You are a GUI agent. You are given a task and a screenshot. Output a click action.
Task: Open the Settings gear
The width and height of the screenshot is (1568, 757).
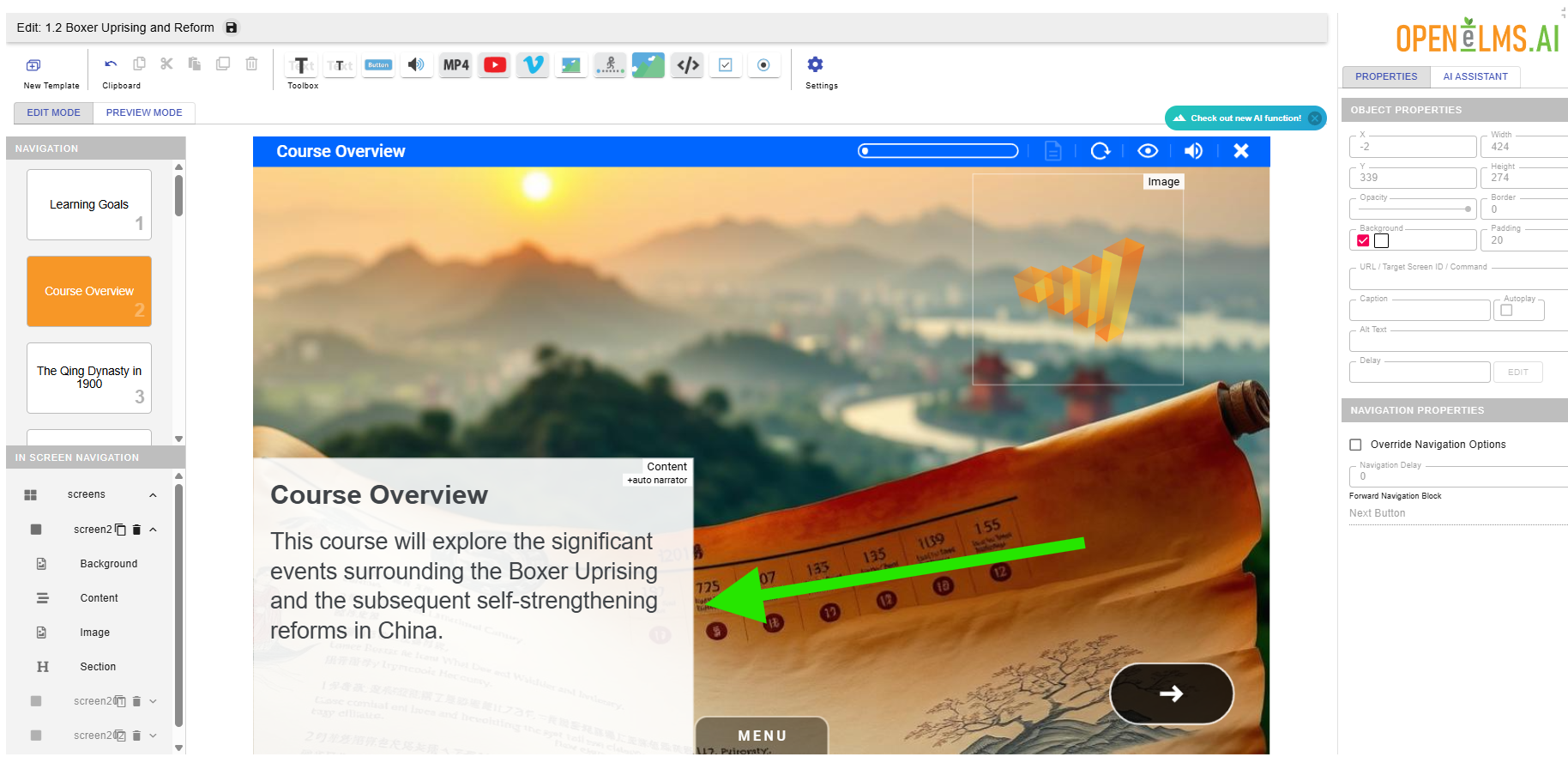[816, 64]
